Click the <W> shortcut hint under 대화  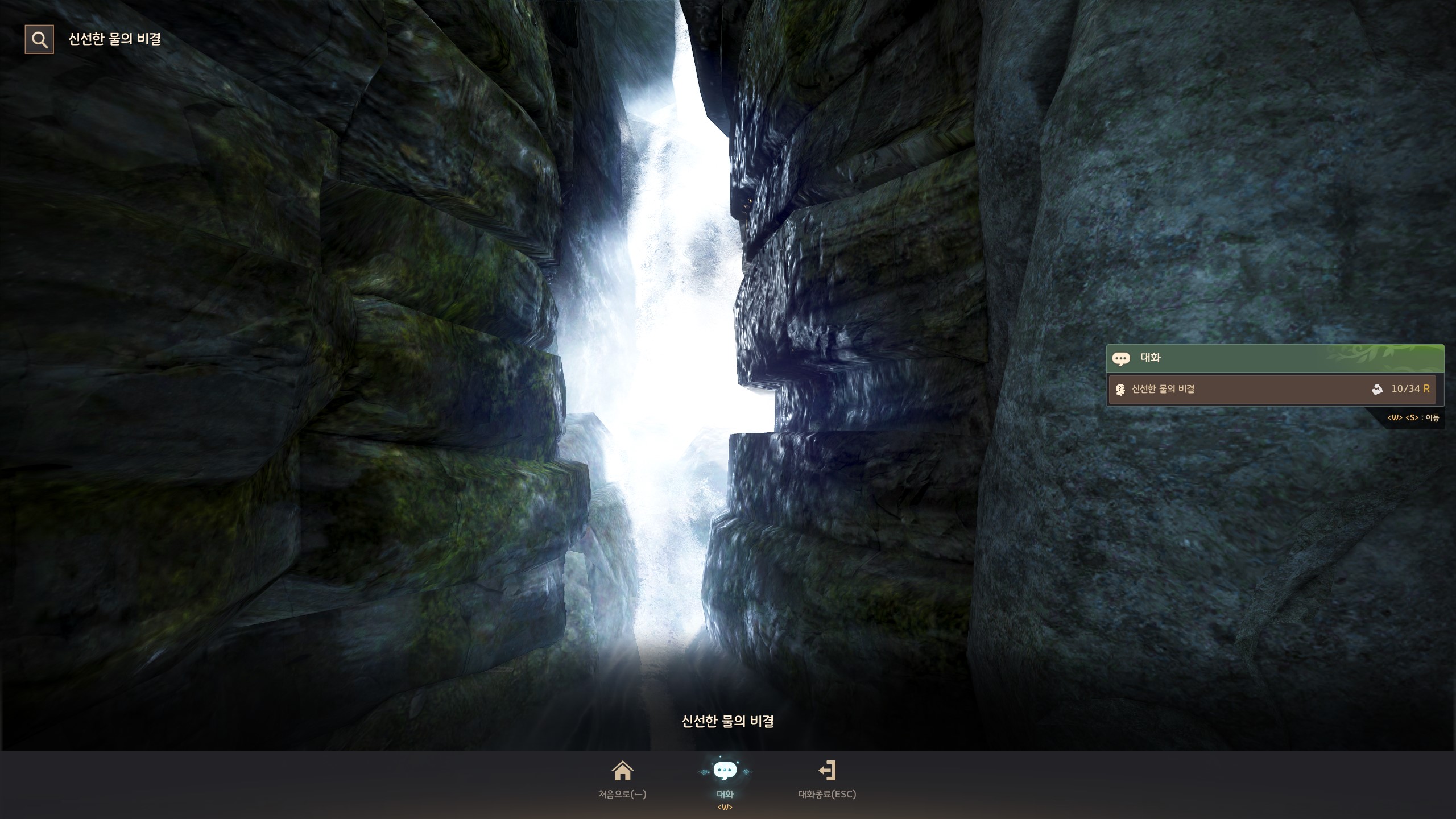(725, 807)
